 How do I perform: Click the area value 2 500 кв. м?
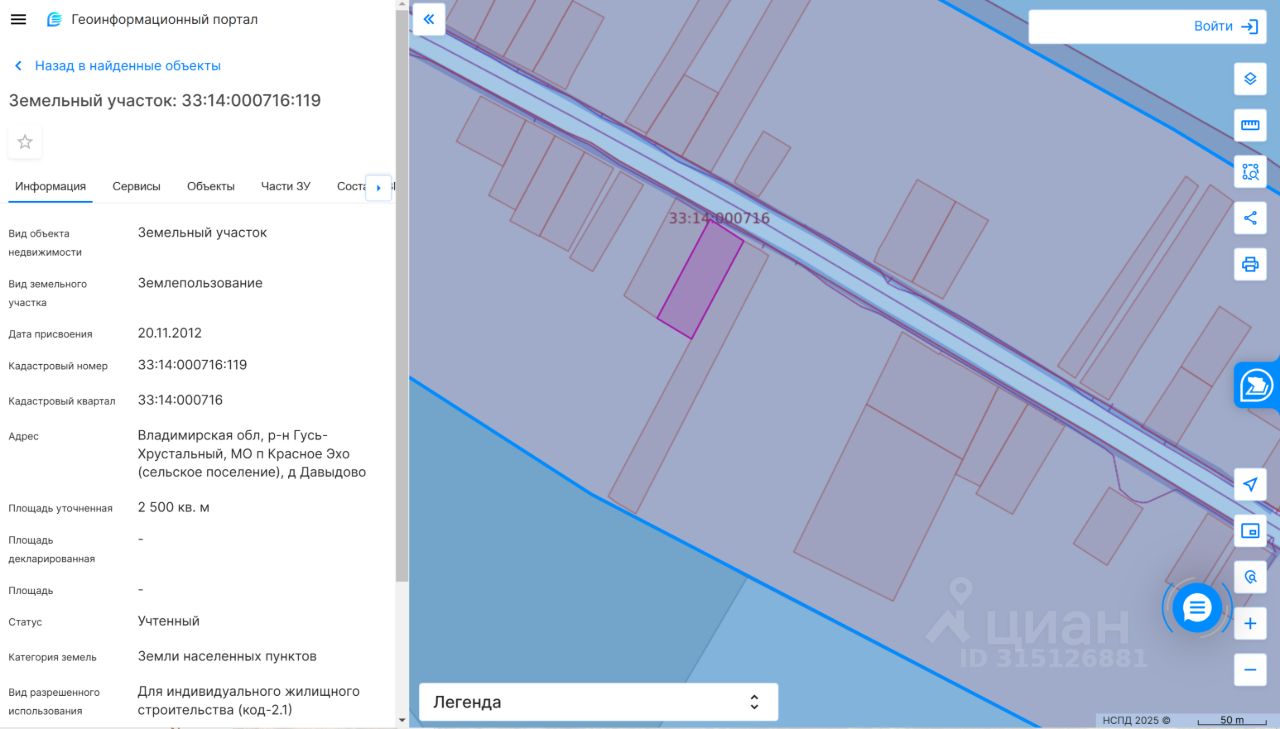coord(173,507)
